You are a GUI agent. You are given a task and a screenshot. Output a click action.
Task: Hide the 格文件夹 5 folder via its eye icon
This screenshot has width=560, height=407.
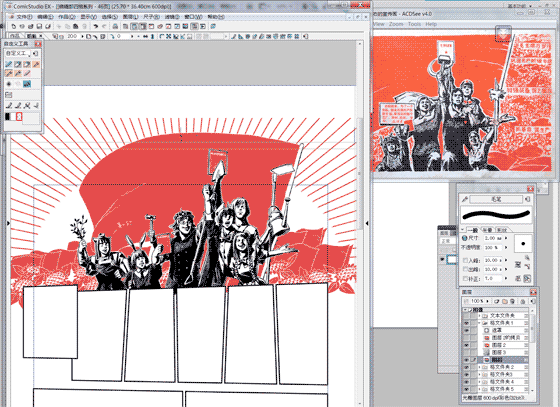466,389
